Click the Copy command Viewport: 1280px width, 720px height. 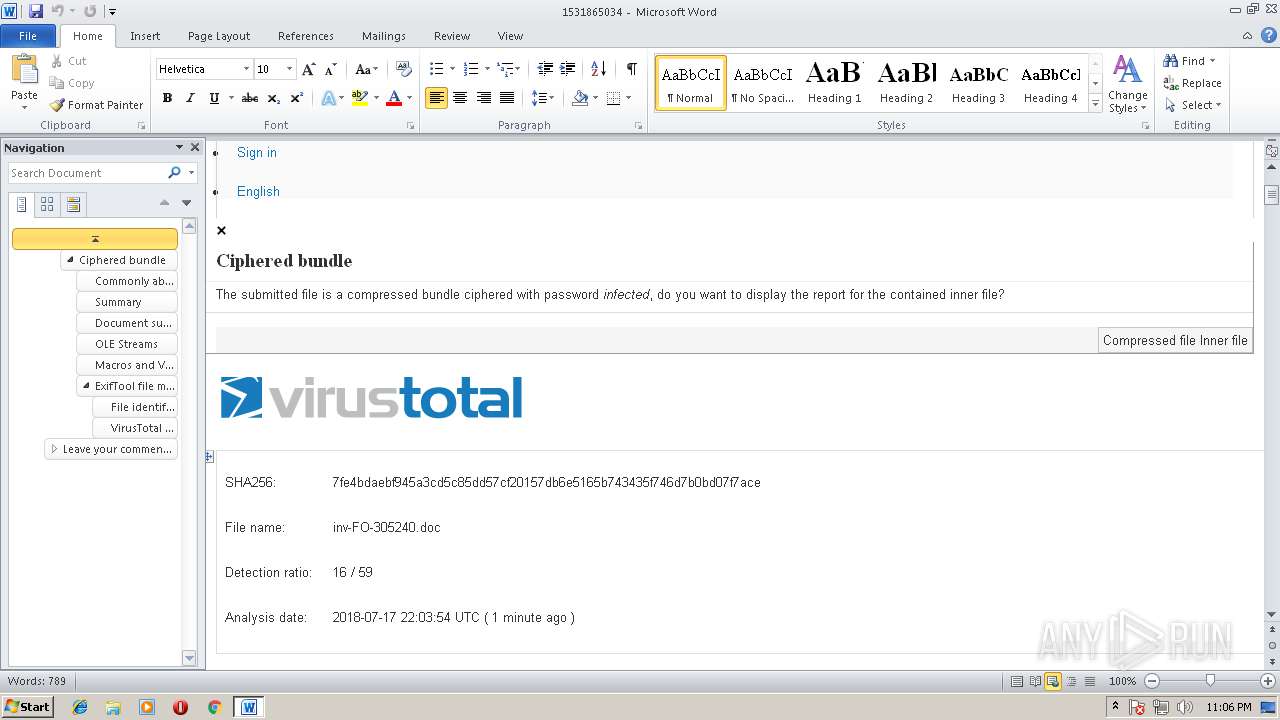point(72,83)
